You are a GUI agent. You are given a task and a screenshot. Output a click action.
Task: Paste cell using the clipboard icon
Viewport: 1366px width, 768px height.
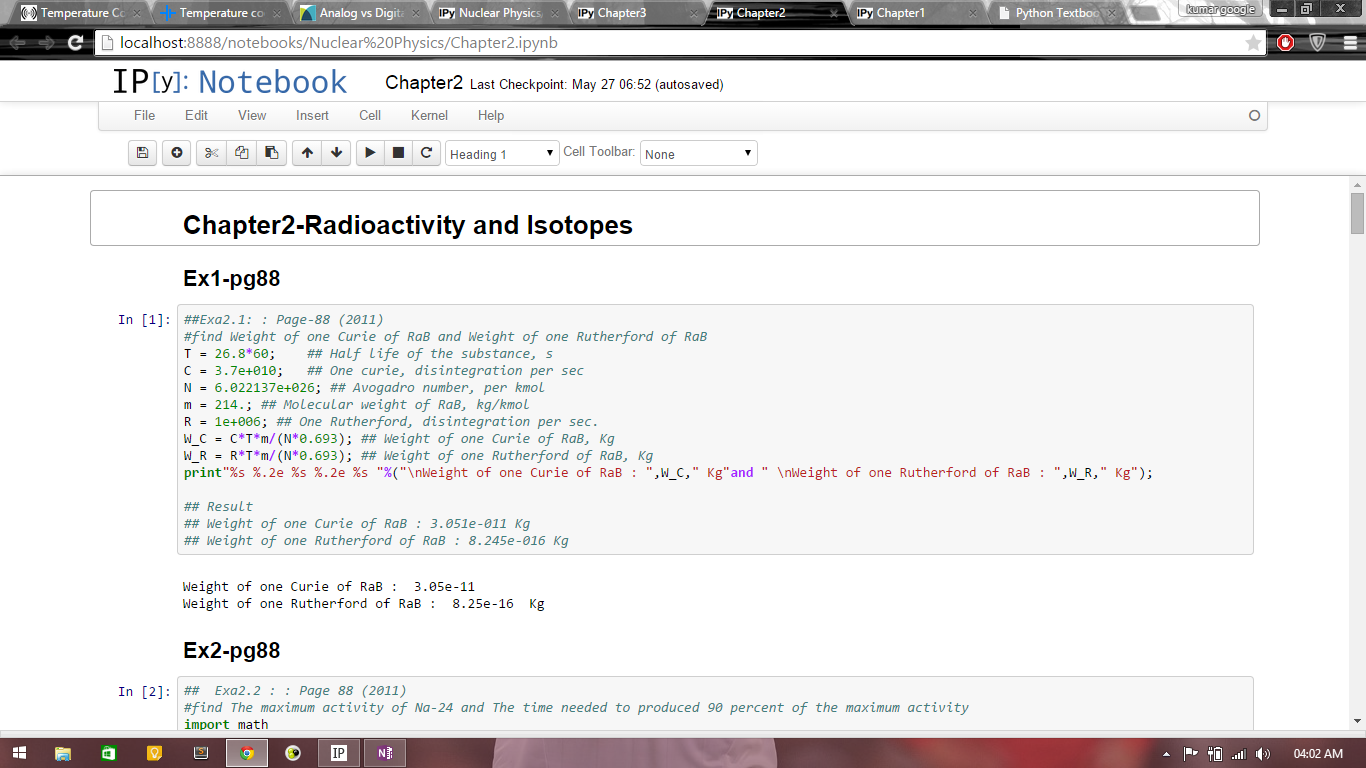[271, 153]
